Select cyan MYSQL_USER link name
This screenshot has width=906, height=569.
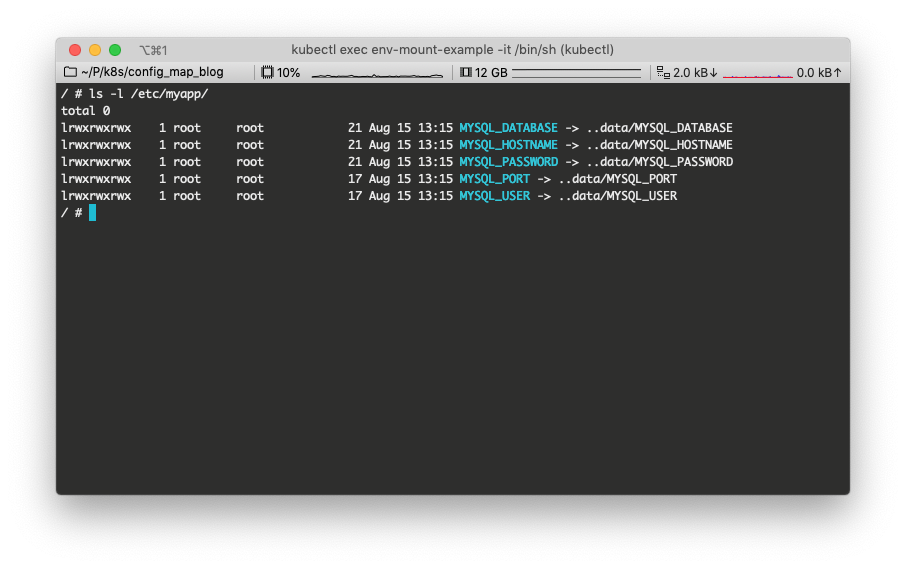coord(495,196)
